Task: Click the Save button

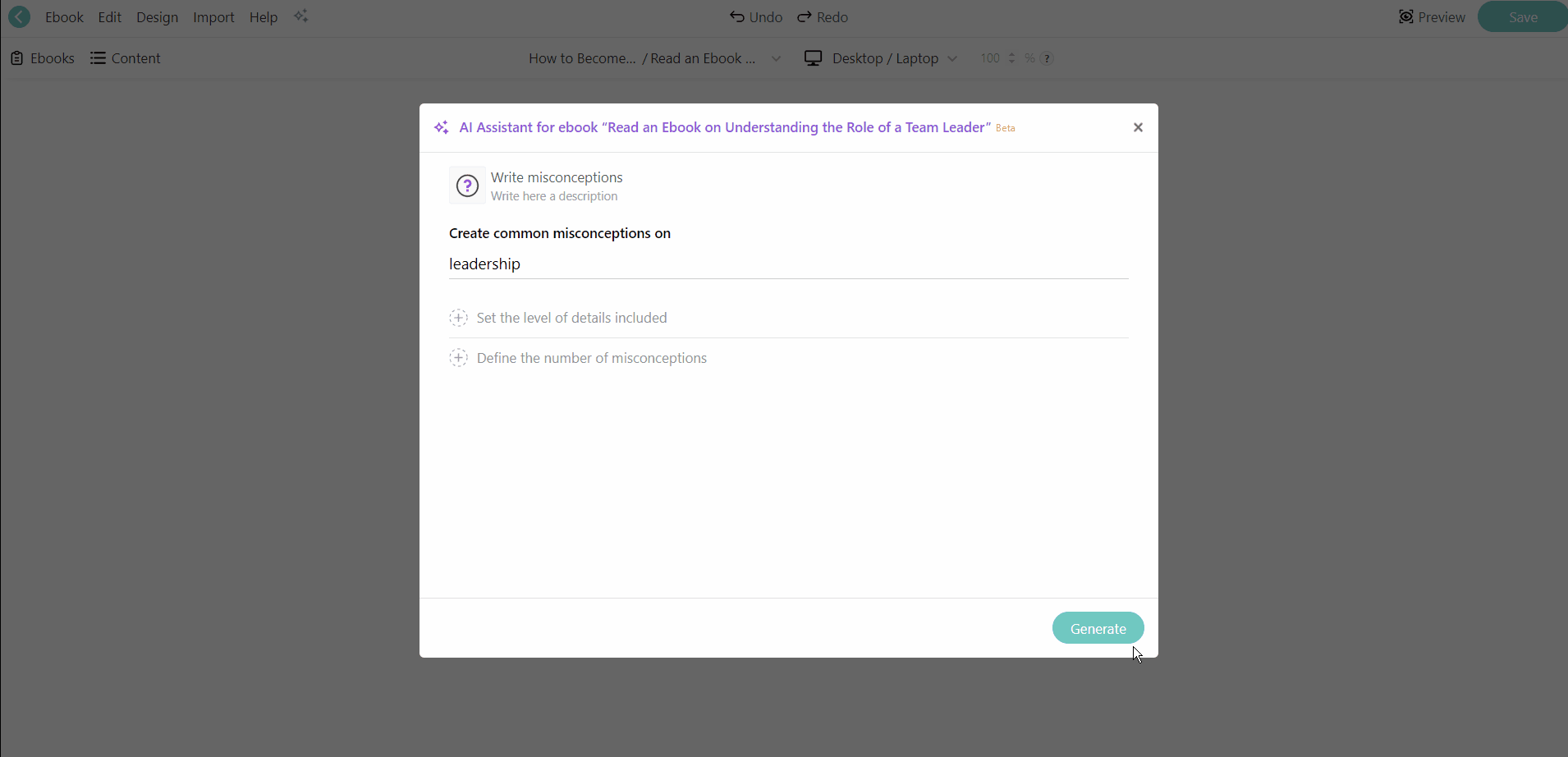Action: [1523, 17]
